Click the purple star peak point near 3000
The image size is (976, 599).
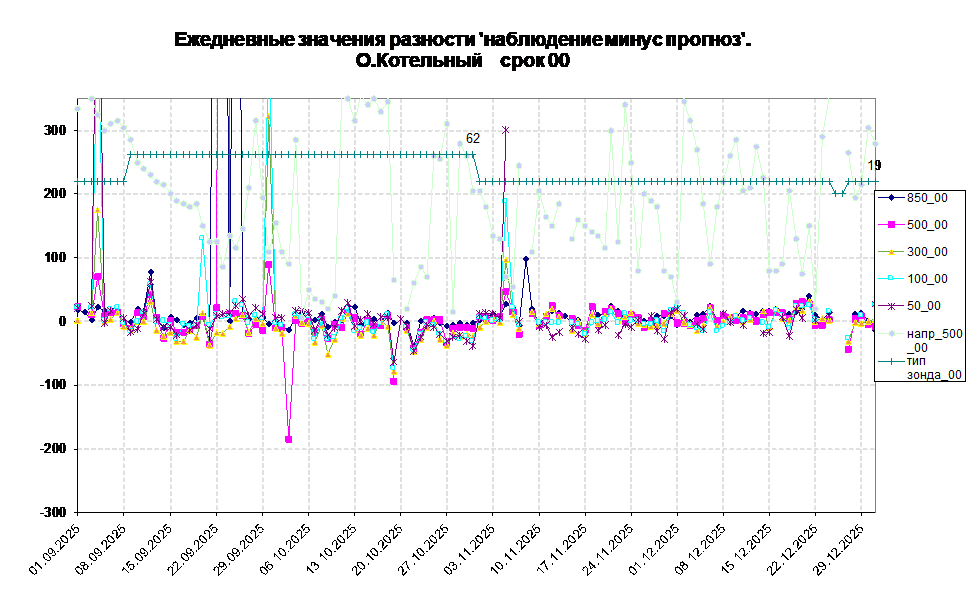505,129
